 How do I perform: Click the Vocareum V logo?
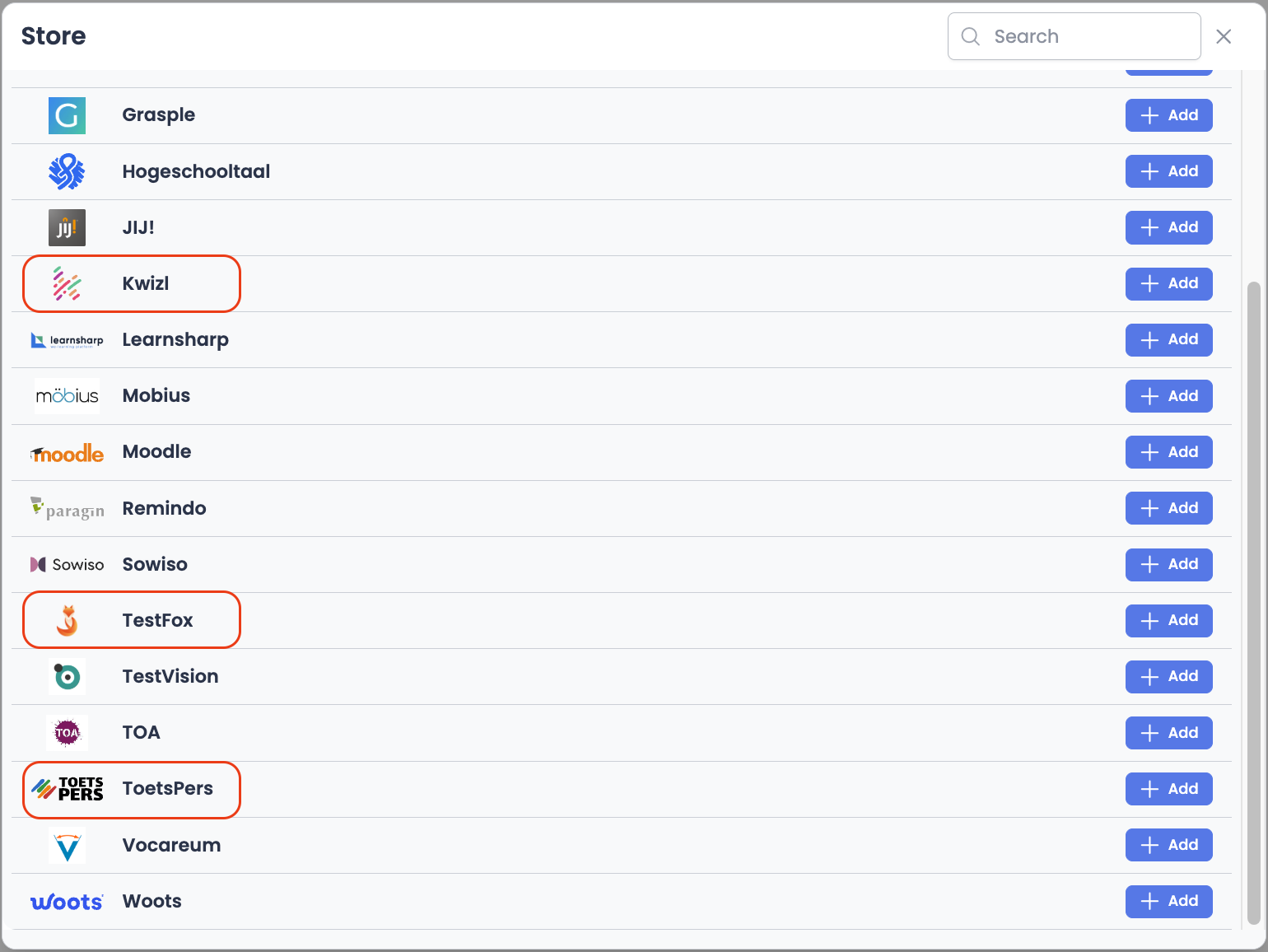[67, 846]
